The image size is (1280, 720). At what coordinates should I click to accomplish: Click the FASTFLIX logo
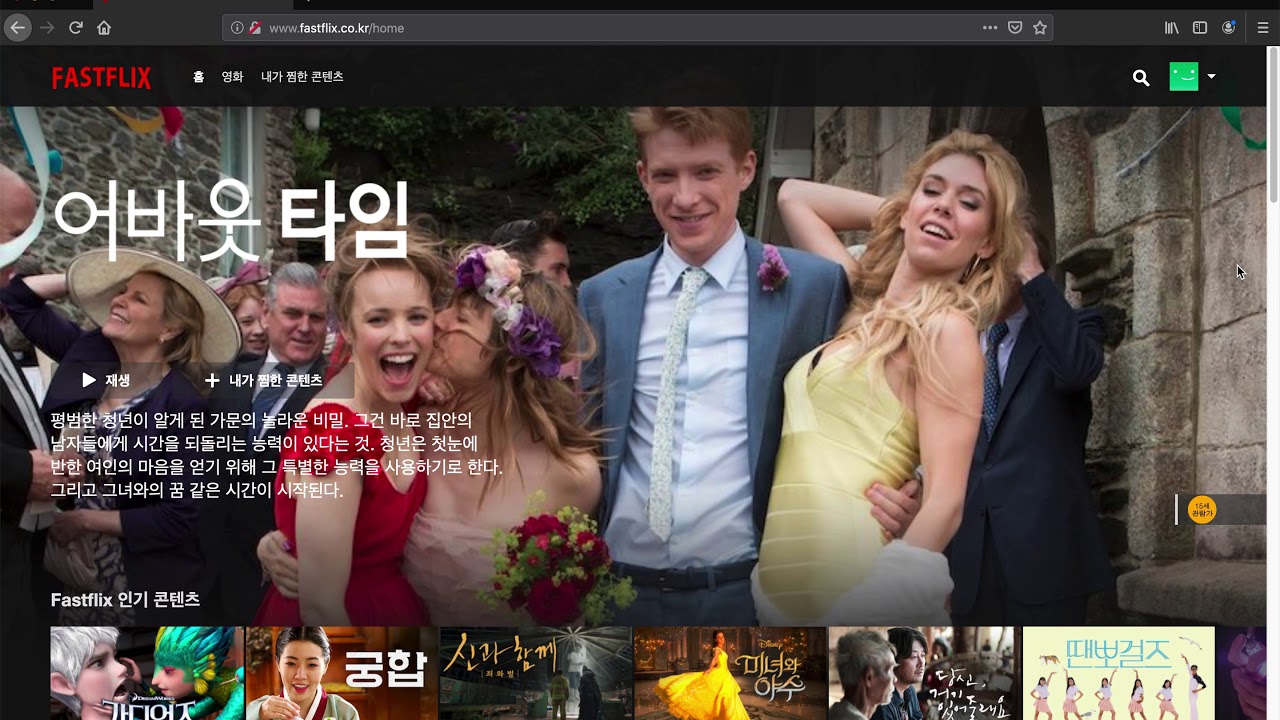(x=101, y=78)
